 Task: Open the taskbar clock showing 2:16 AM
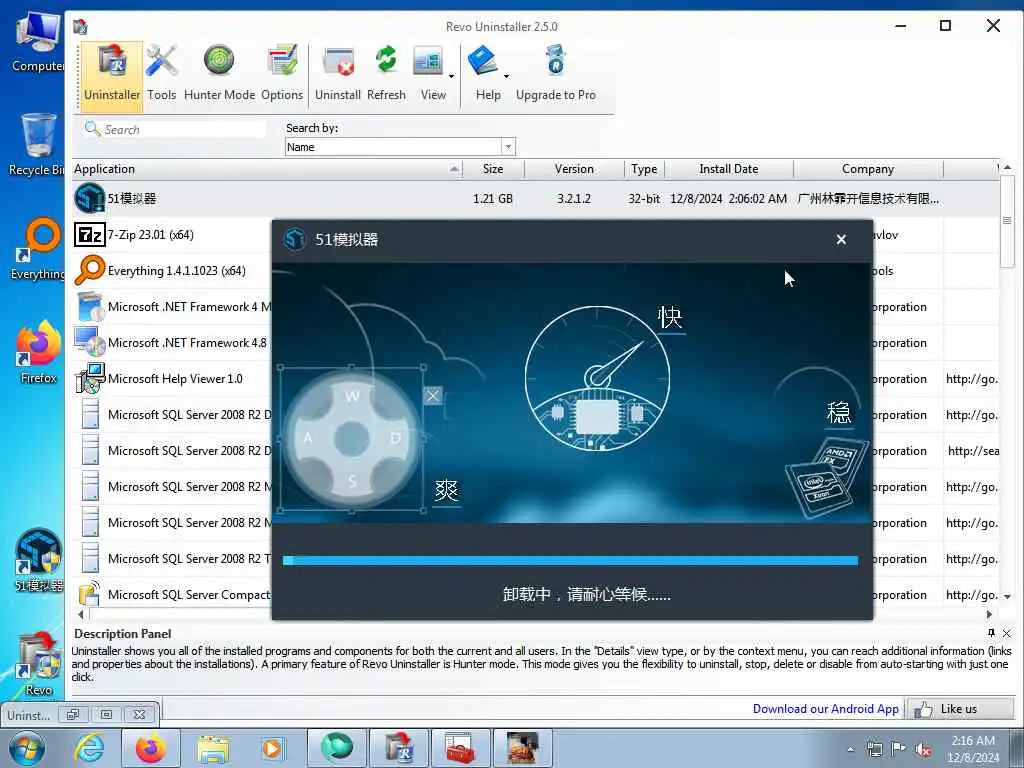coord(973,749)
